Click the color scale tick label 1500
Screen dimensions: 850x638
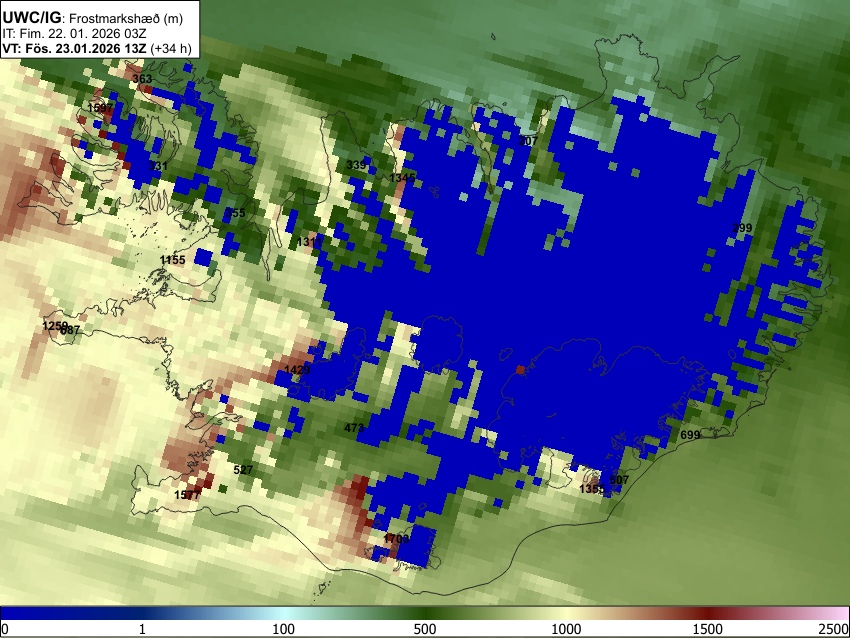[x=708, y=629]
